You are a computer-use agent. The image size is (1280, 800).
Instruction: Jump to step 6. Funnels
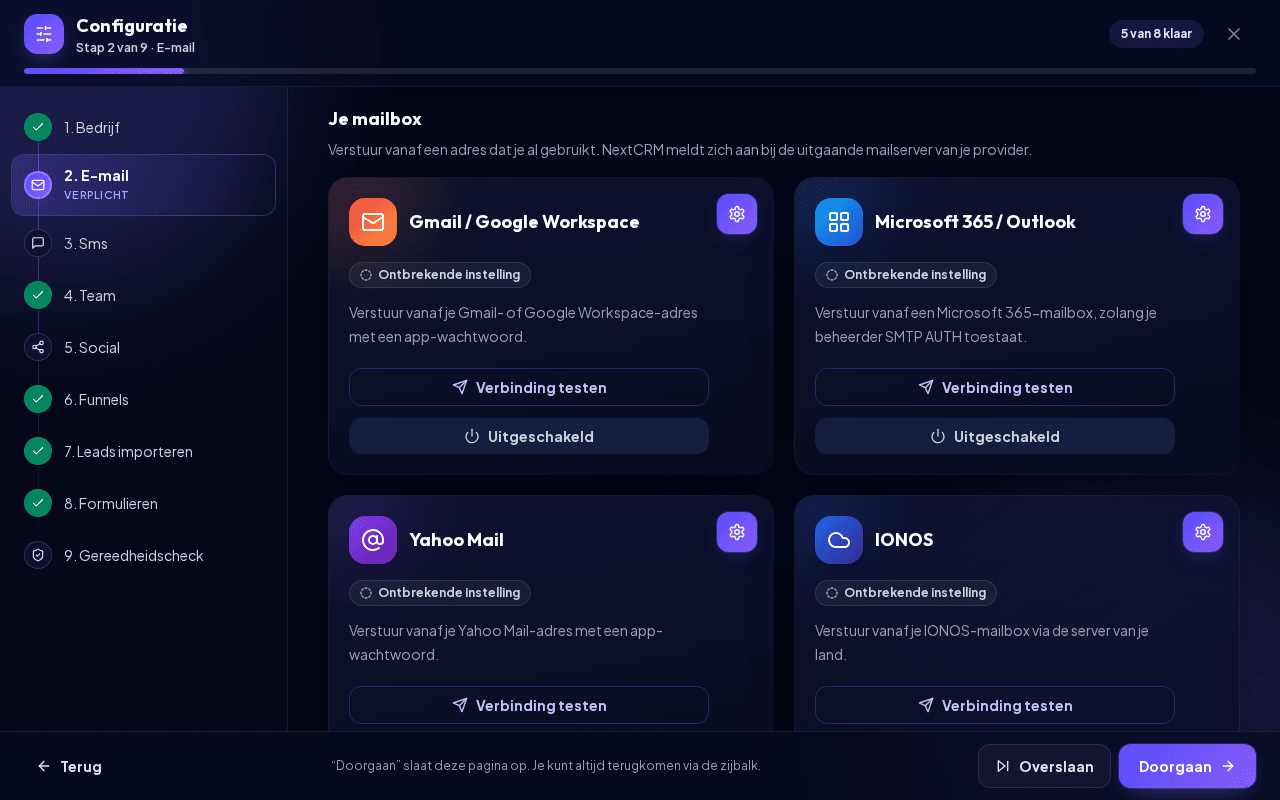pos(143,399)
